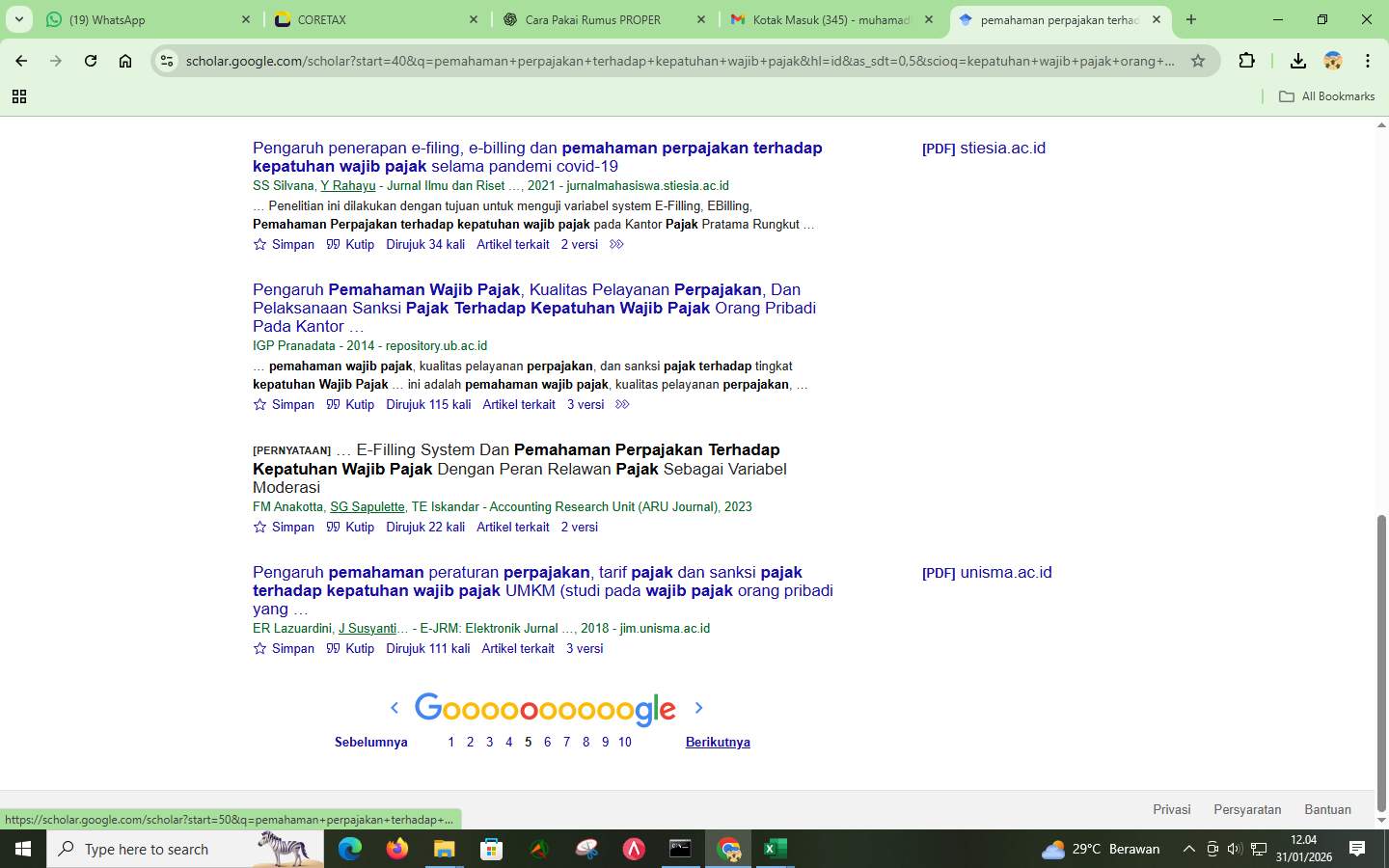Screen dimensions: 1389x868
Task: Click the address bar URL field
Action: pyautogui.click(x=680, y=61)
